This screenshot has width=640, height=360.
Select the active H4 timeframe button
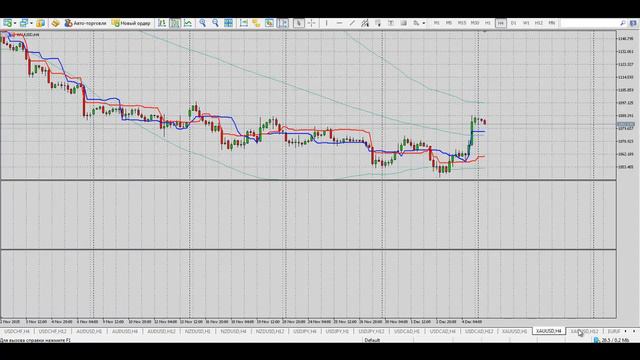pyautogui.click(x=500, y=23)
